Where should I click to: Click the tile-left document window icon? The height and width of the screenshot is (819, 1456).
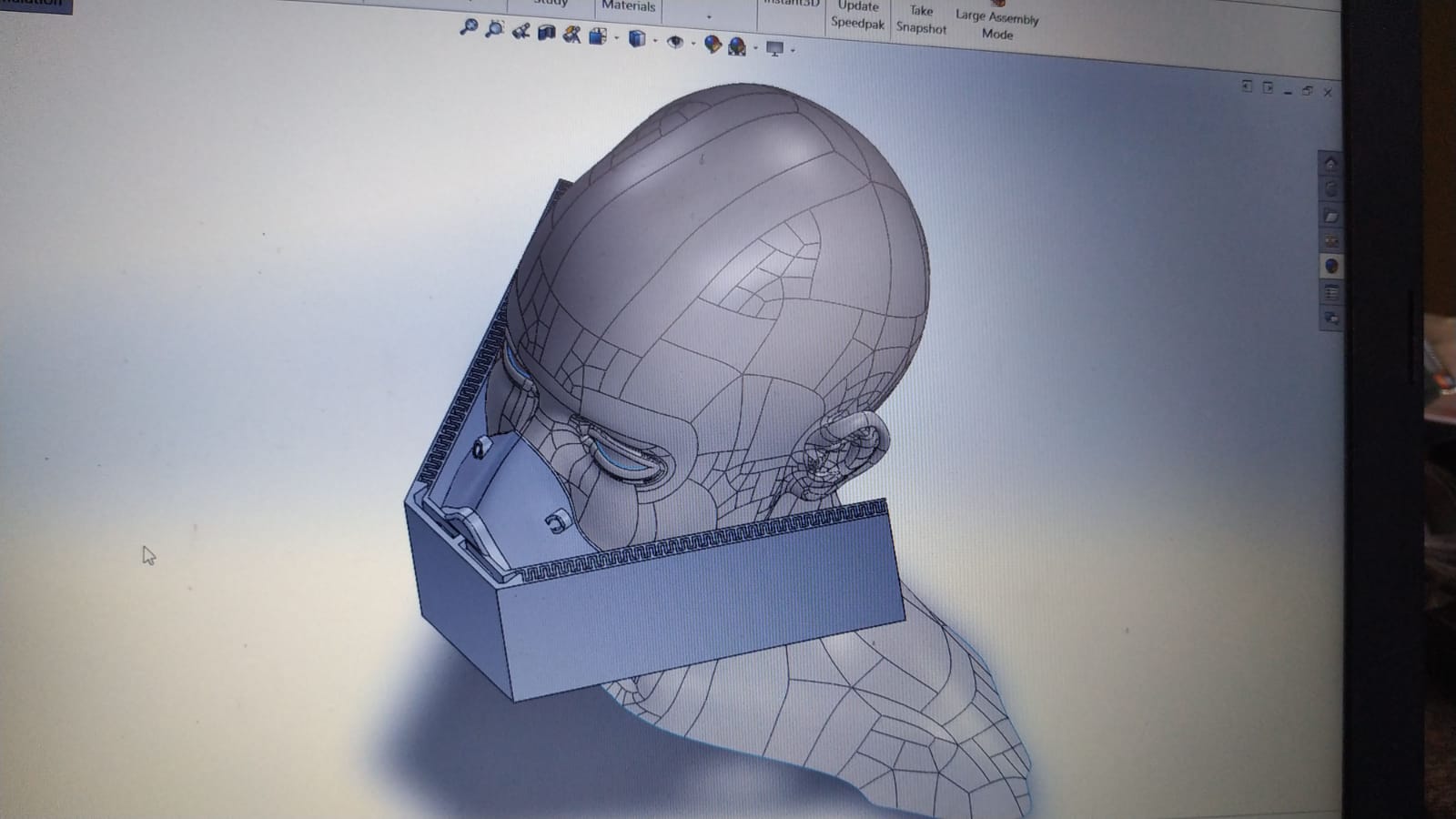tap(1247, 86)
